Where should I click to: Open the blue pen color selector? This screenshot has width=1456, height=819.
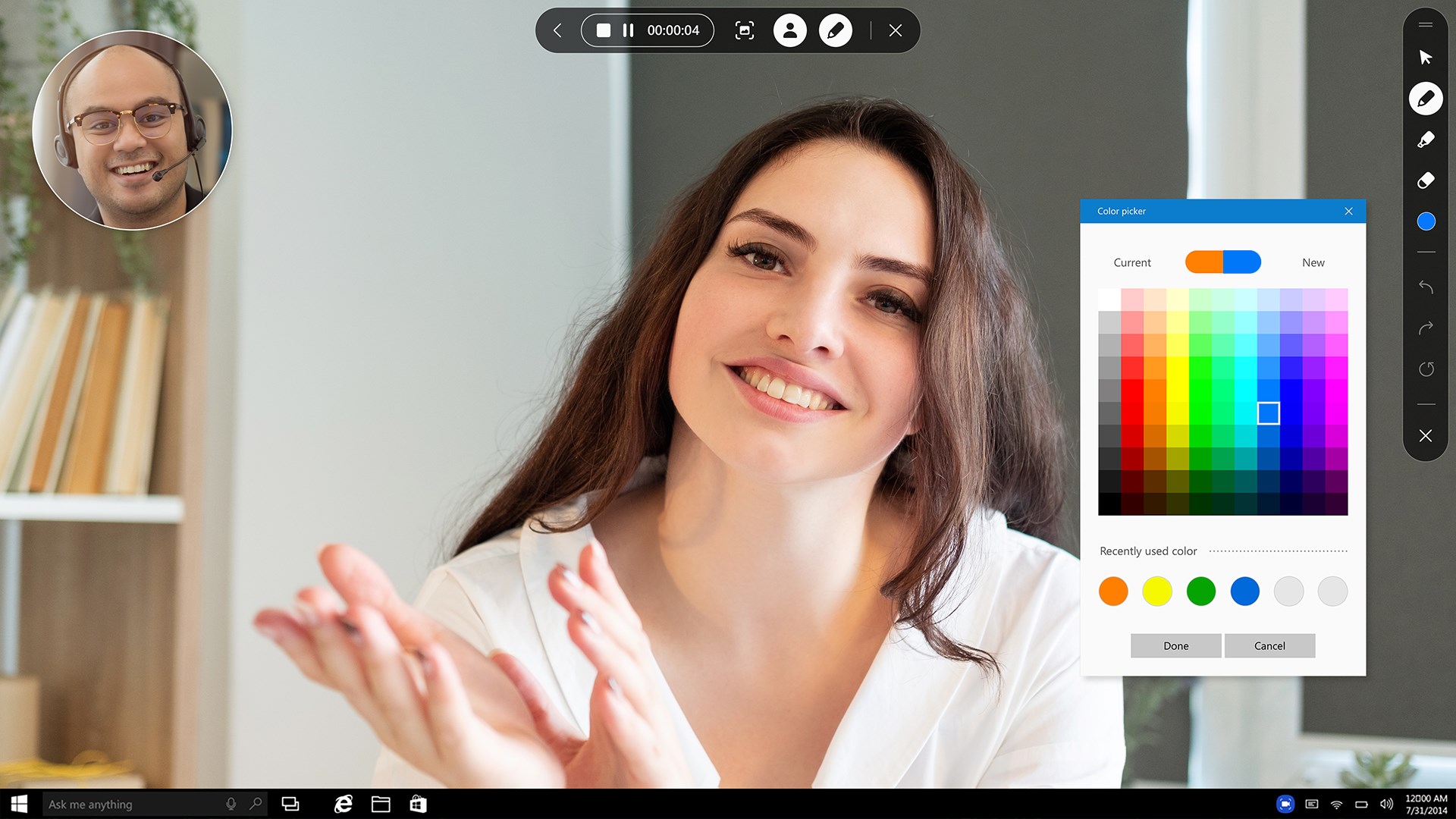(x=1426, y=221)
